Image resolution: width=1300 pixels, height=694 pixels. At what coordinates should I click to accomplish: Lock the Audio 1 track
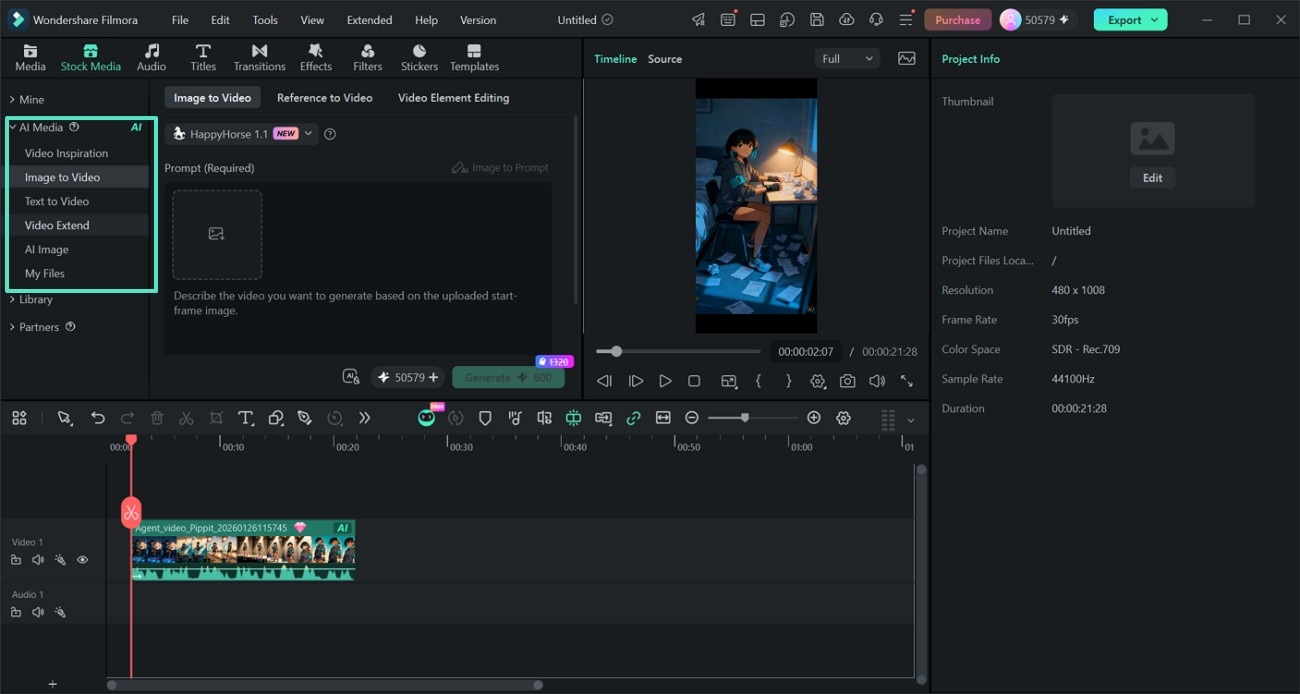point(16,612)
